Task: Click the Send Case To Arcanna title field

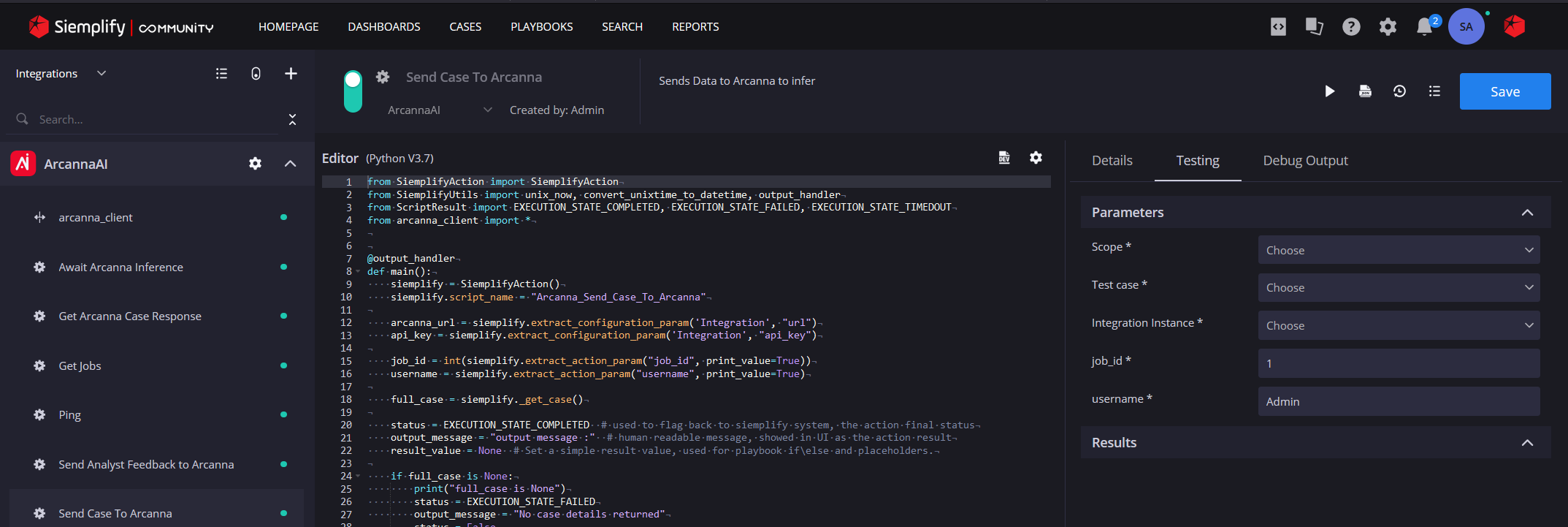Action: tap(474, 77)
